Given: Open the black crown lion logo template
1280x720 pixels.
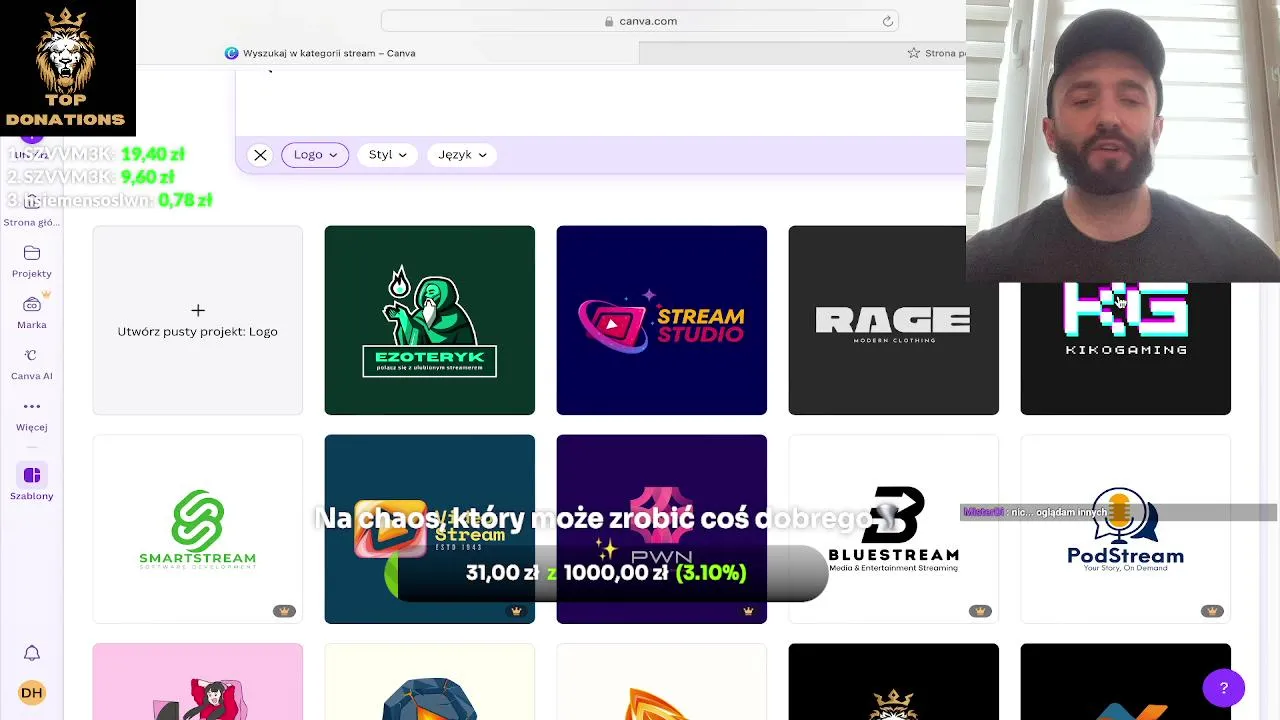Looking at the screenshot, I should pos(894,682).
